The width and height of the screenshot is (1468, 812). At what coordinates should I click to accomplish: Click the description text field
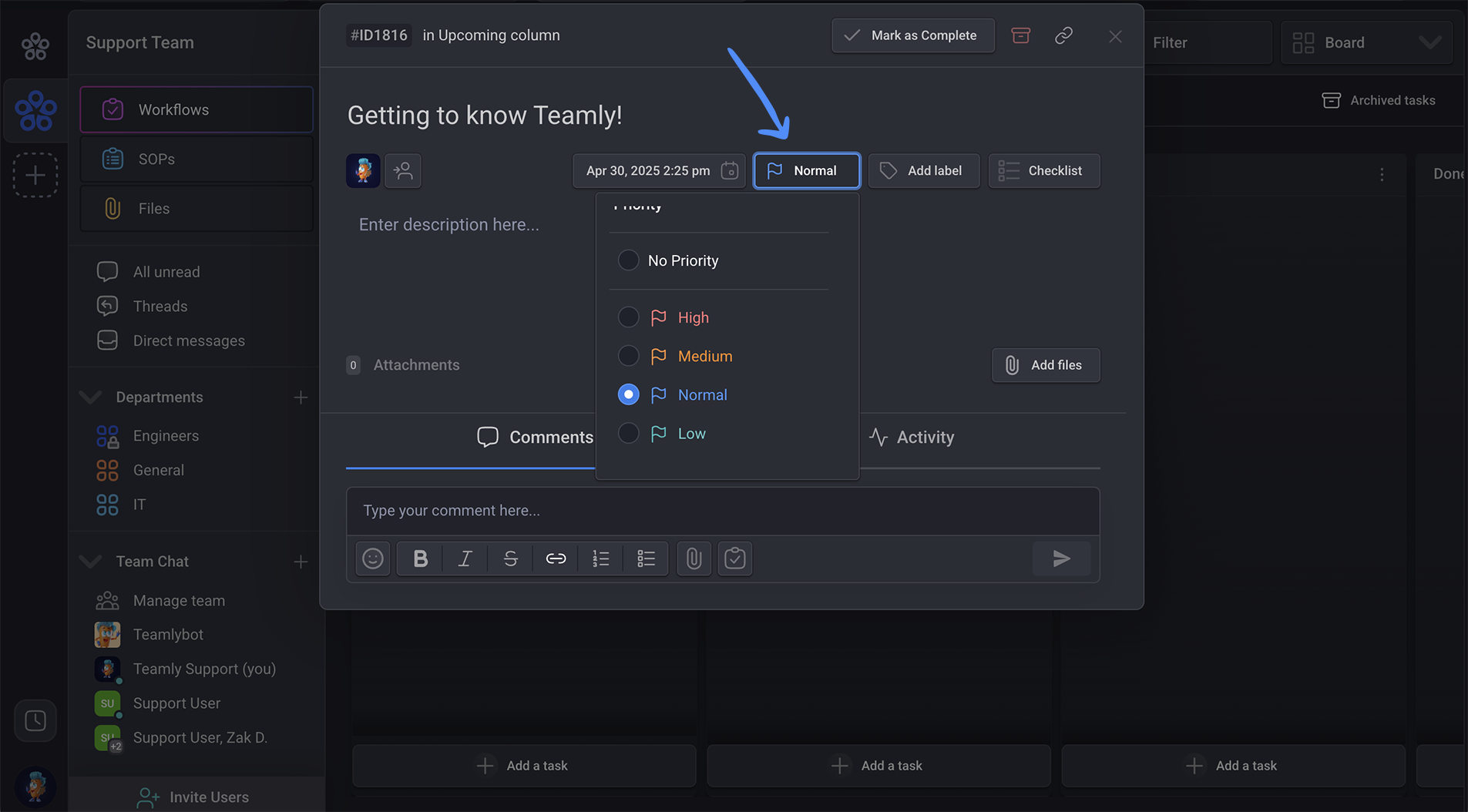pos(448,224)
